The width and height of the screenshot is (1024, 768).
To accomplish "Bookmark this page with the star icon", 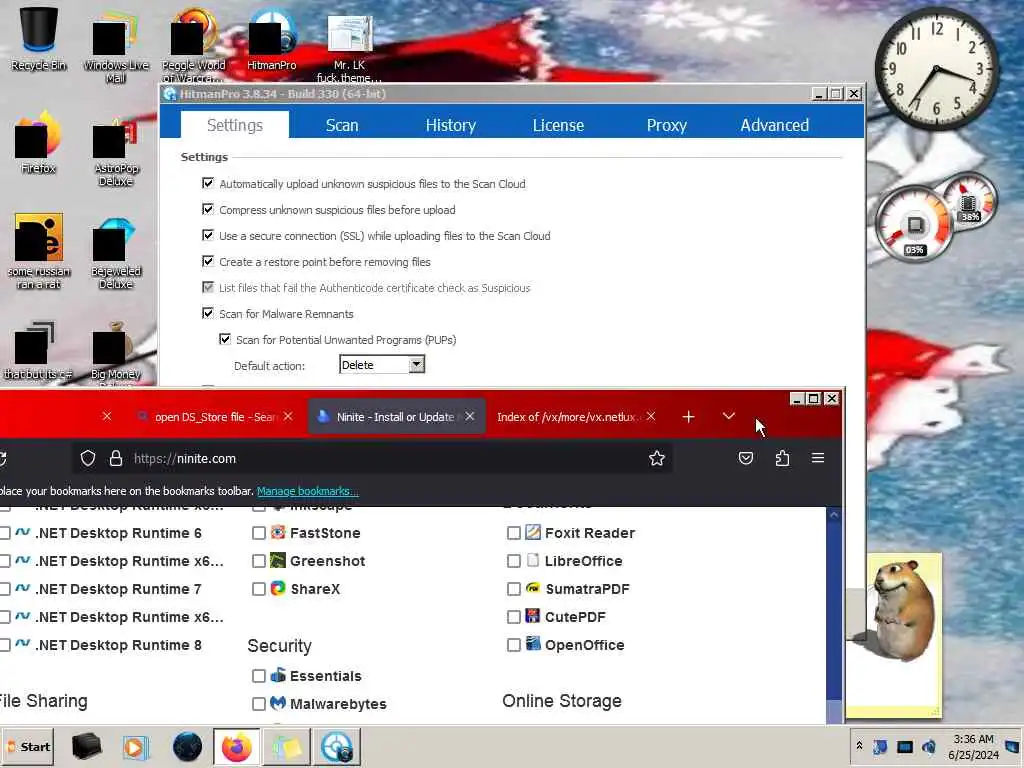I will point(657,458).
